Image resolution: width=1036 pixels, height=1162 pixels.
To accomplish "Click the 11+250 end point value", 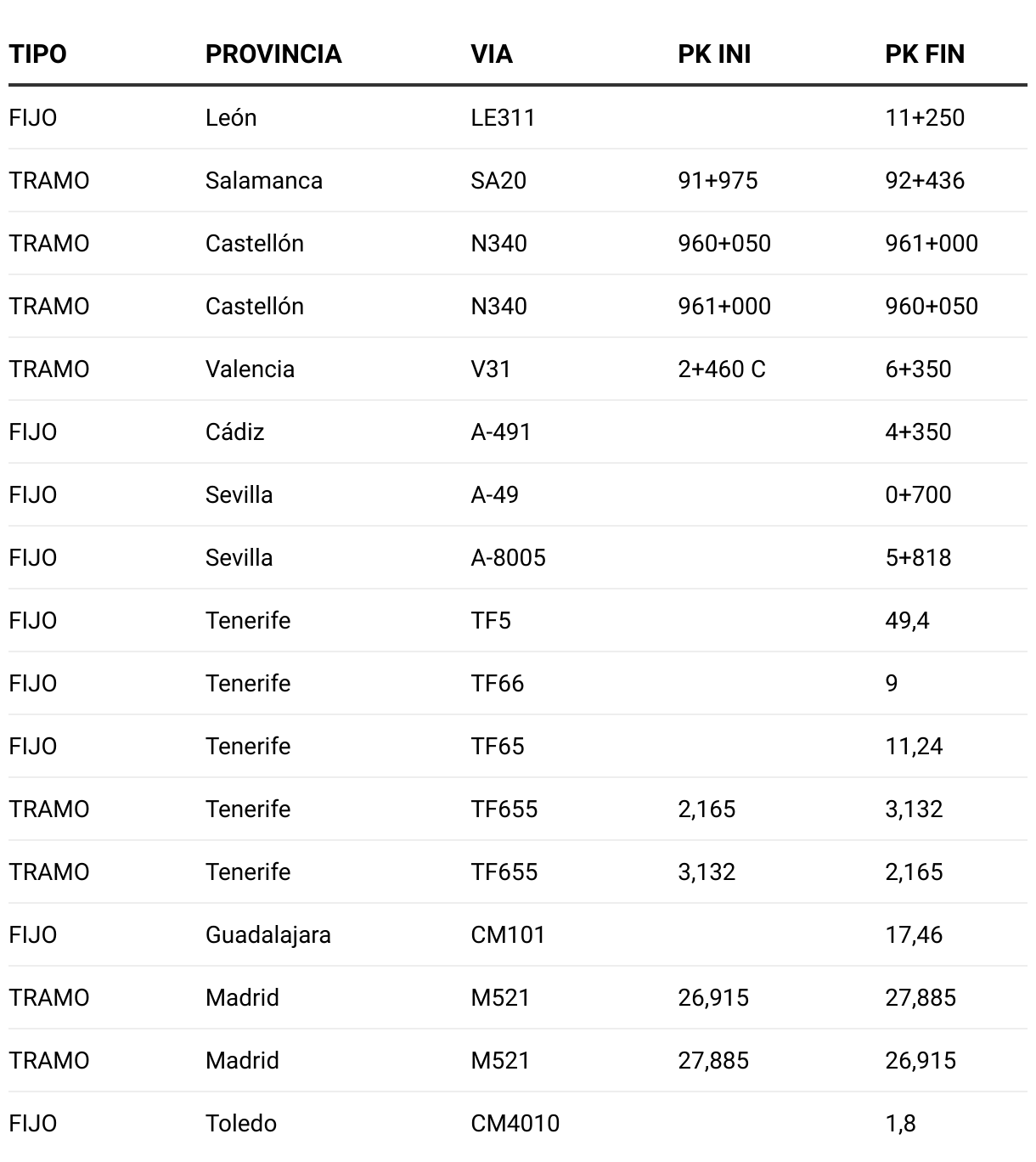I will click(925, 117).
